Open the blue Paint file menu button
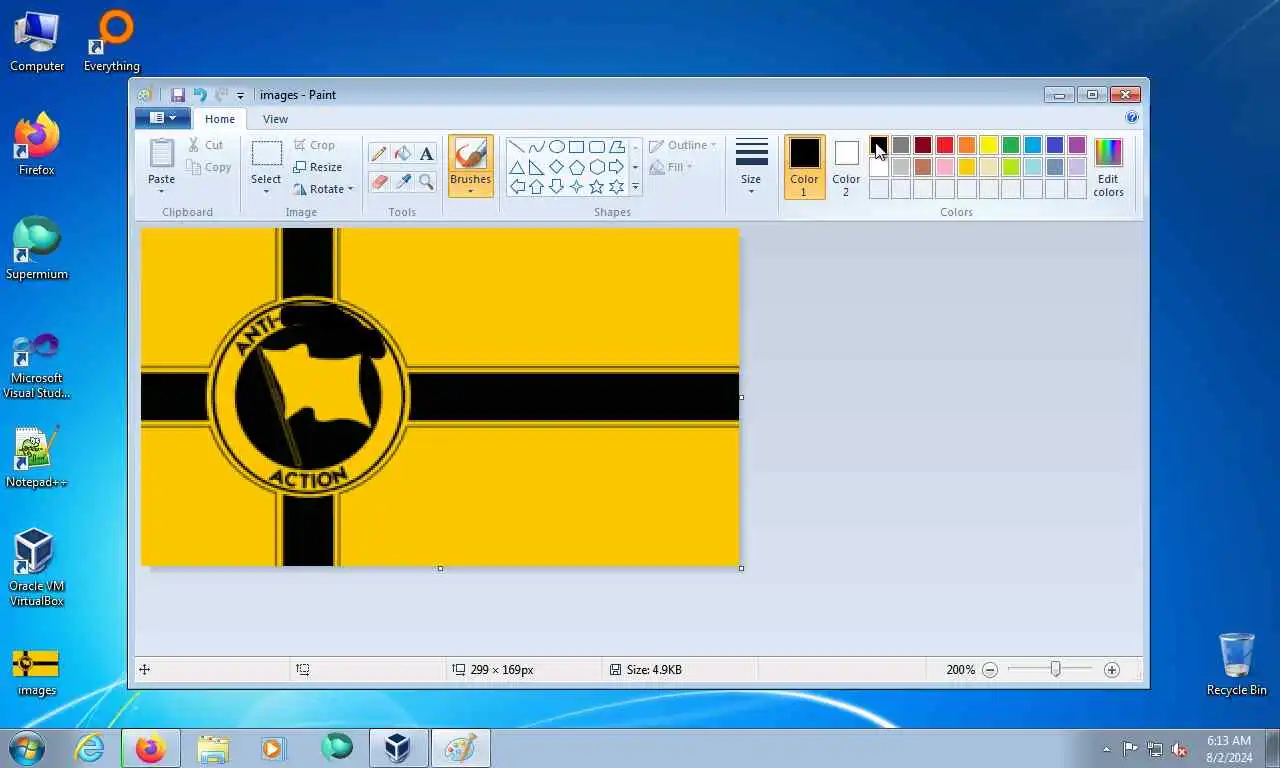 click(x=162, y=118)
